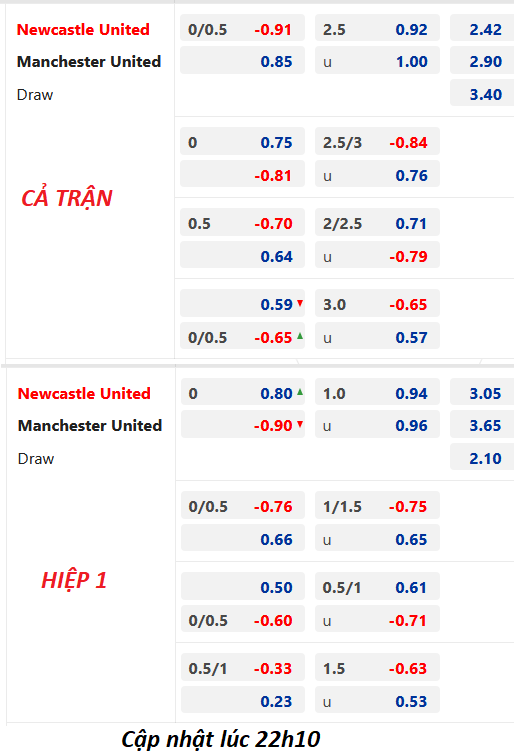514x756 pixels.
Task: Click the green up arrow beside 0.80
Action: coord(300,392)
